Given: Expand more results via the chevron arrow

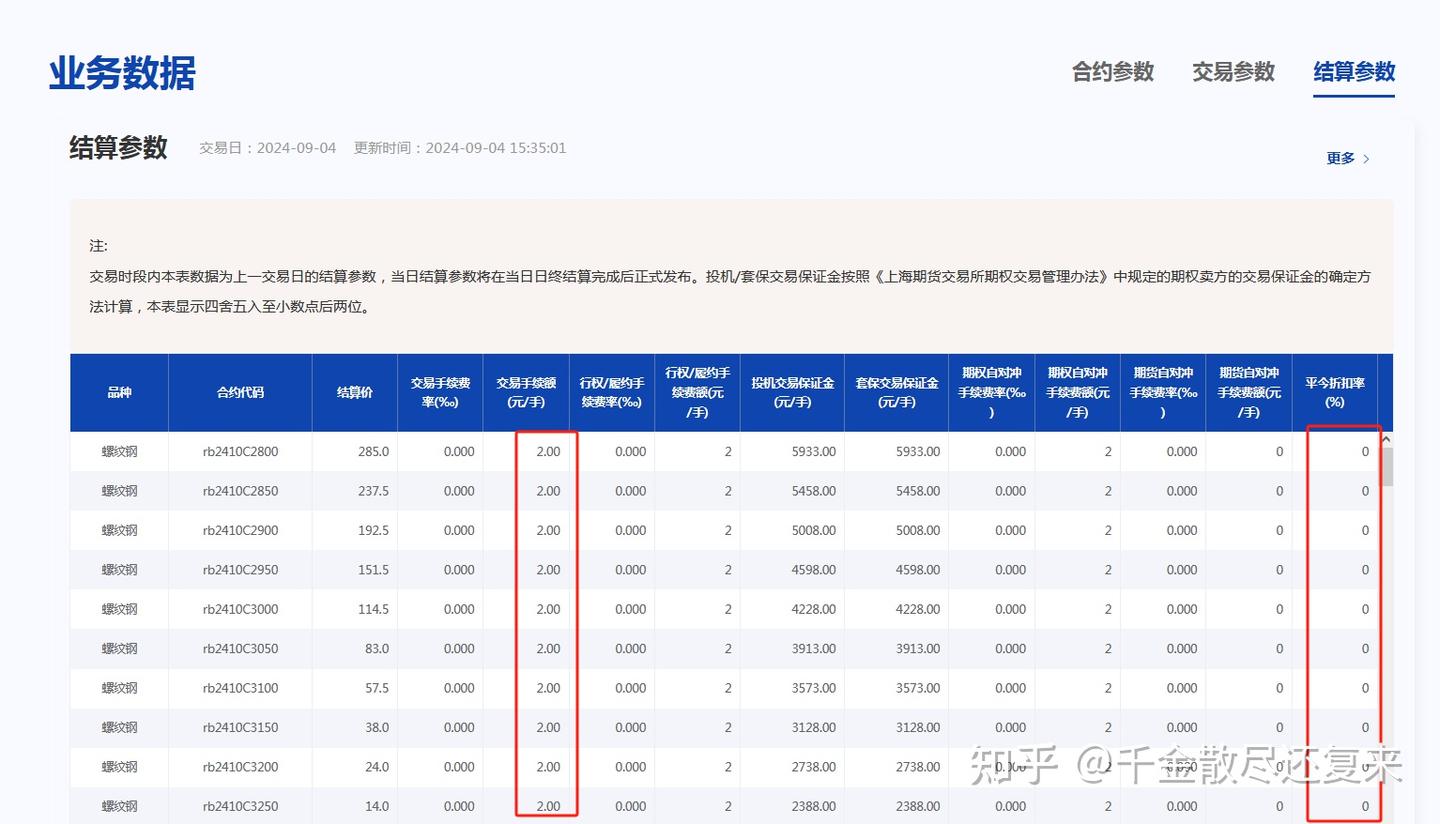Looking at the screenshot, I should 1365,157.
